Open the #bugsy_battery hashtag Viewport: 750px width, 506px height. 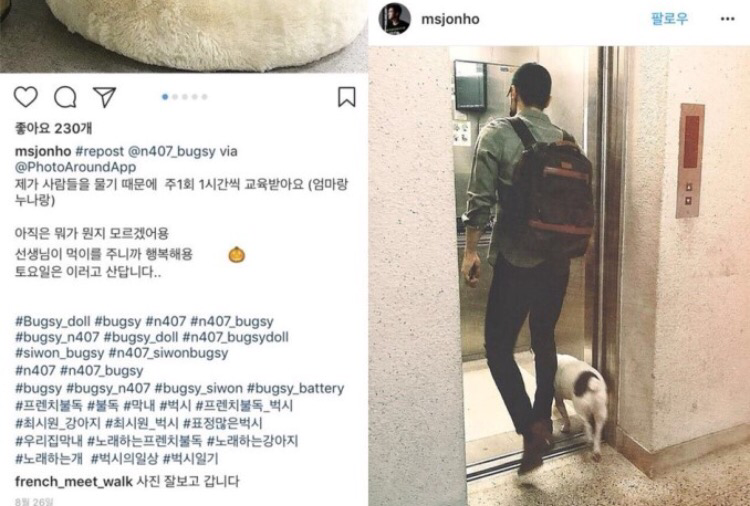pyautogui.click(x=296, y=388)
